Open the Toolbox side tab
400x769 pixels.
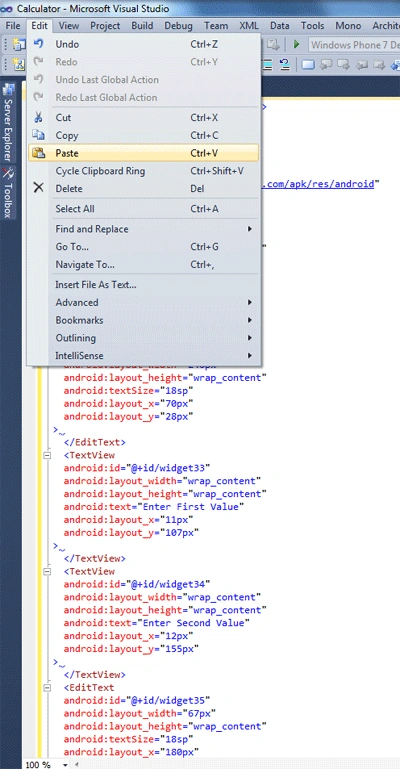8,192
